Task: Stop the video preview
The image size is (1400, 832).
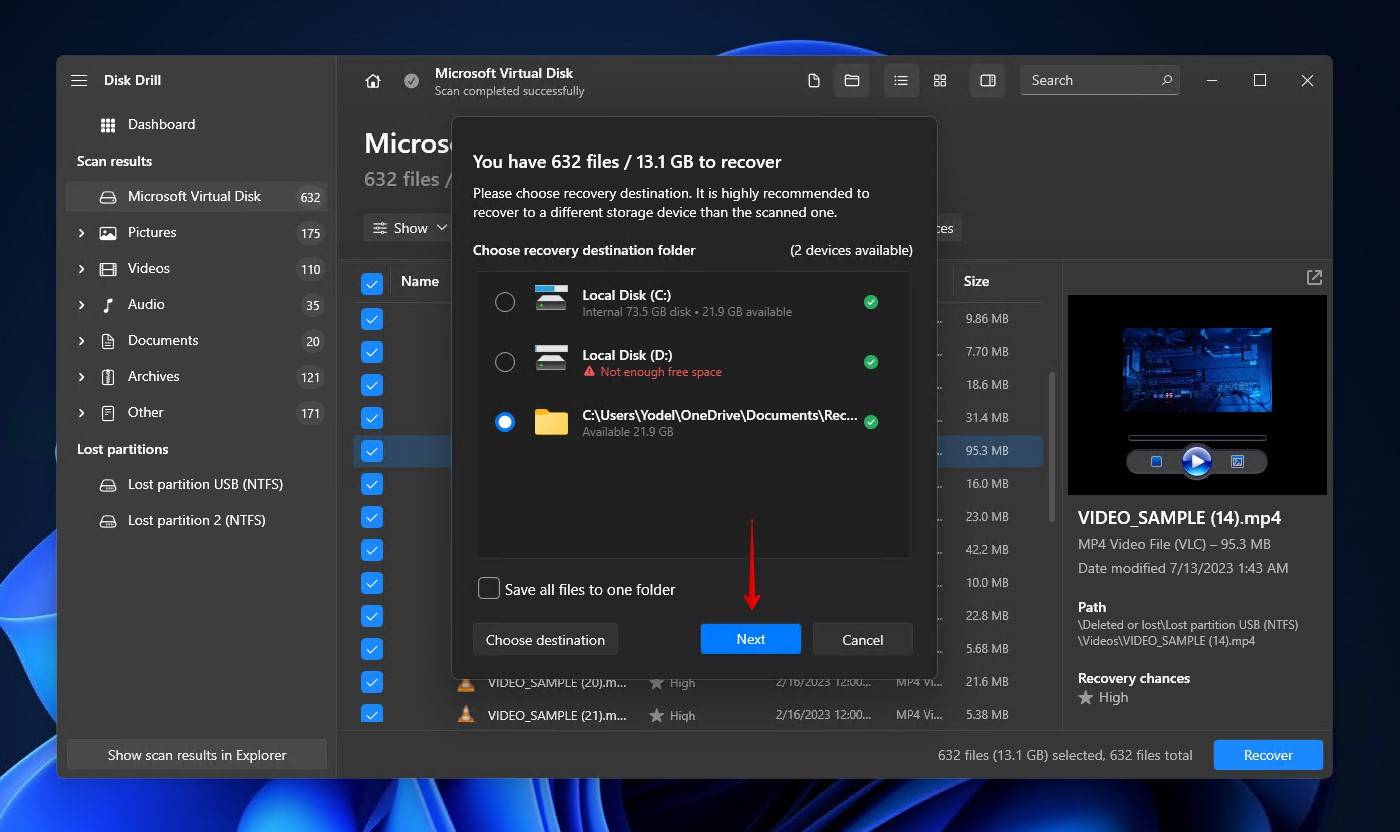Action: pos(1156,461)
